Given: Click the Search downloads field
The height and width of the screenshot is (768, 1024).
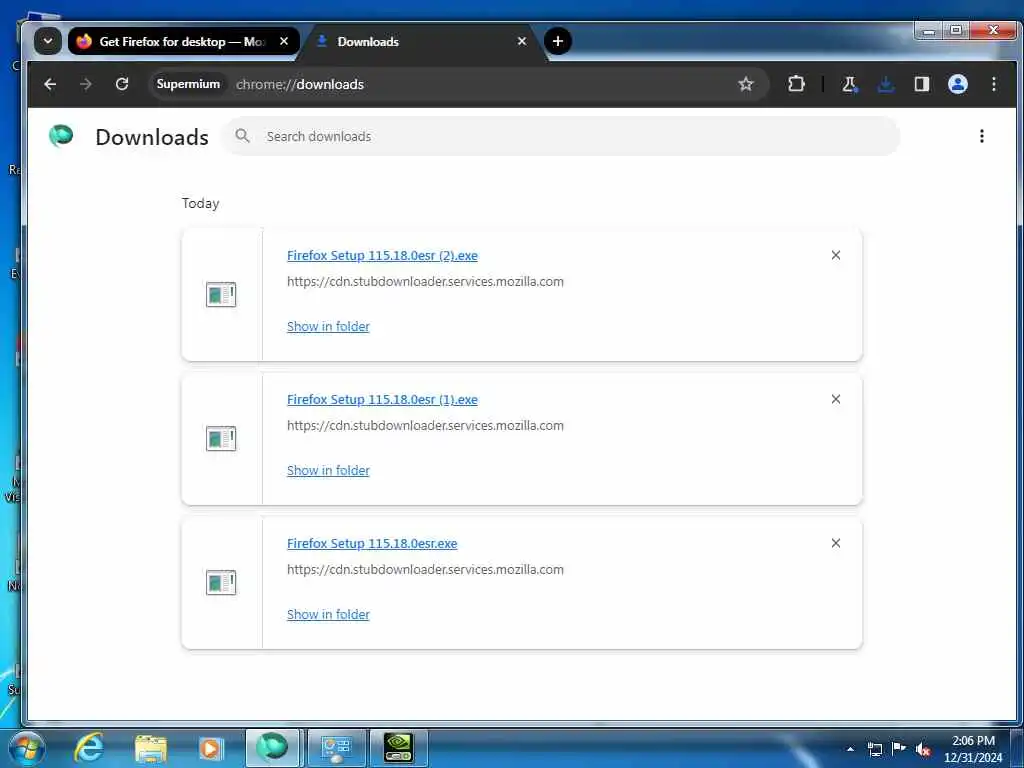Looking at the screenshot, I should [560, 136].
